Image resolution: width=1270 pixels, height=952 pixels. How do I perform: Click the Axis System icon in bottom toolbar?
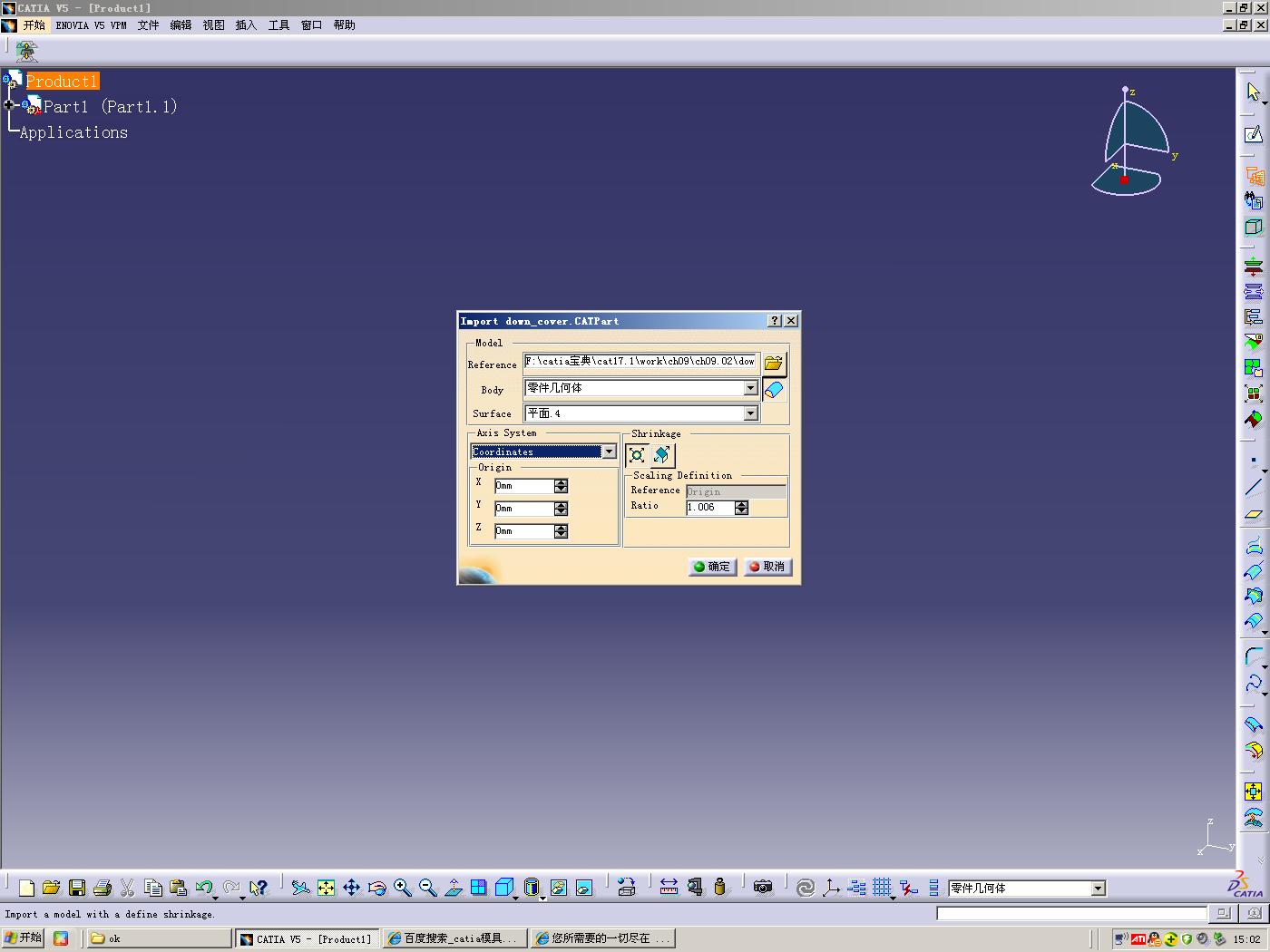click(830, 888)
